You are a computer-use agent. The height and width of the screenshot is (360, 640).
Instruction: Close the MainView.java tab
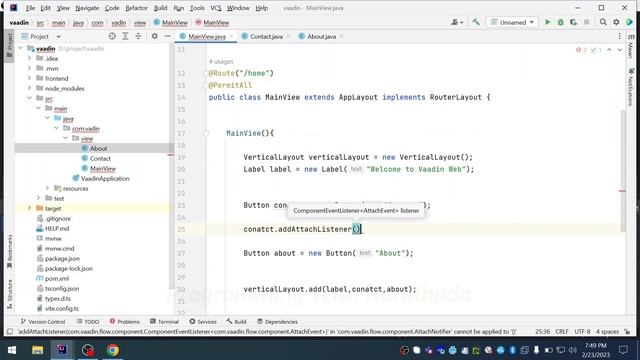[x=231, y=36]
